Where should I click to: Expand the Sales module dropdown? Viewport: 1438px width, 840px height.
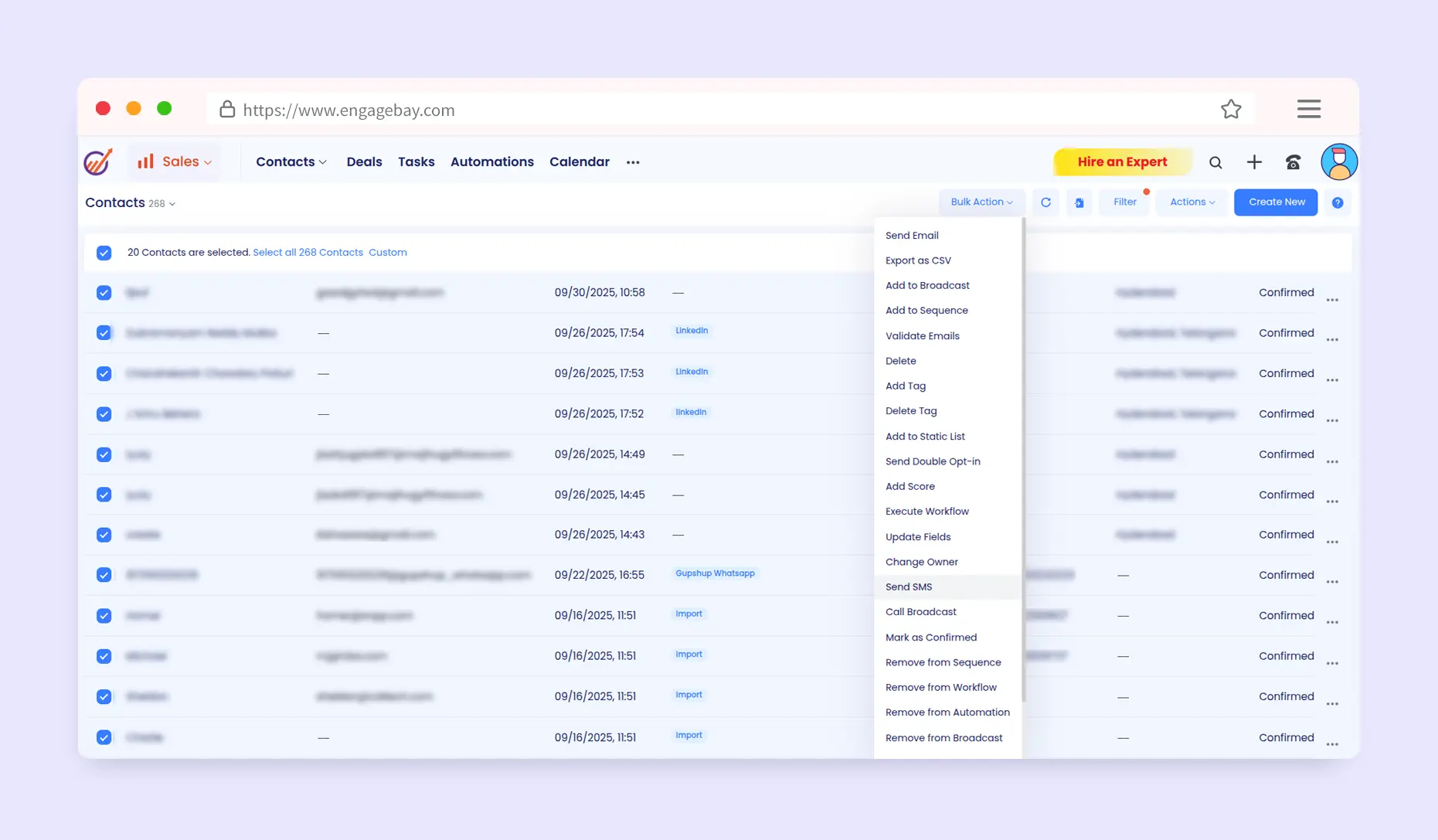[175, 162]
